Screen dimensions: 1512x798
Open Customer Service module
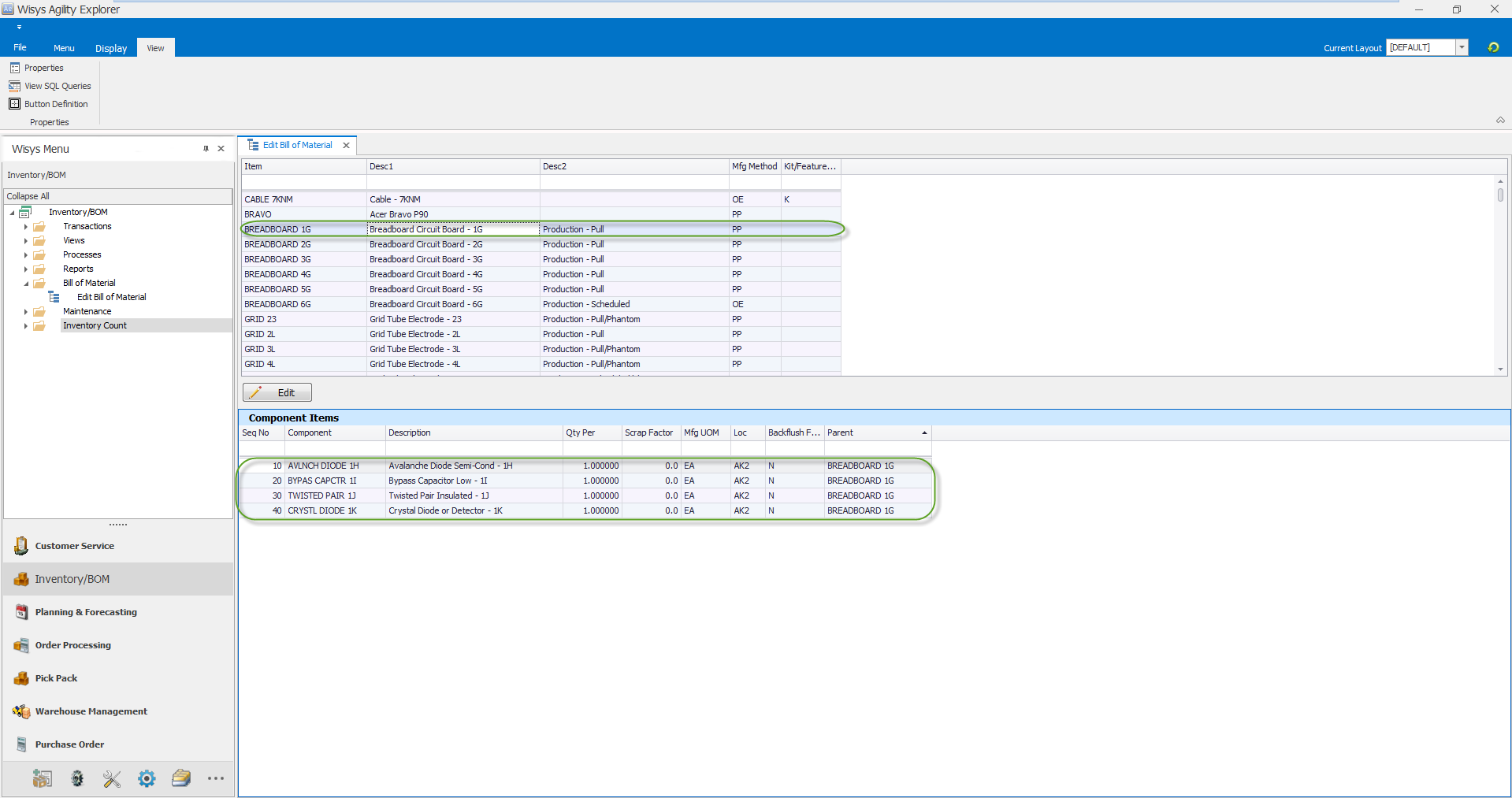pyautogui.click(x=118, y=546)
